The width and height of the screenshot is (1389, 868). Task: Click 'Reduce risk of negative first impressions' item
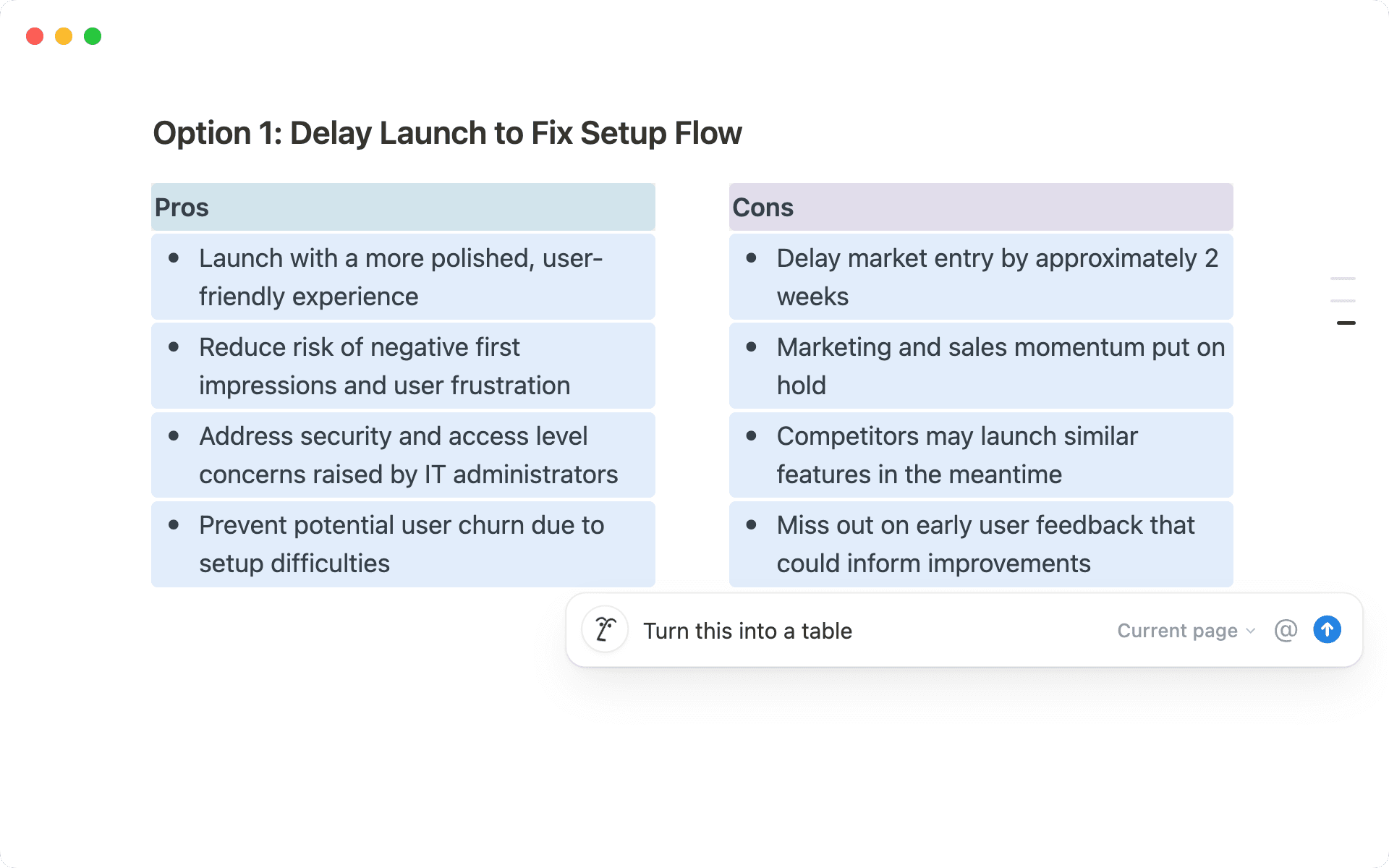tap(384, 366)
